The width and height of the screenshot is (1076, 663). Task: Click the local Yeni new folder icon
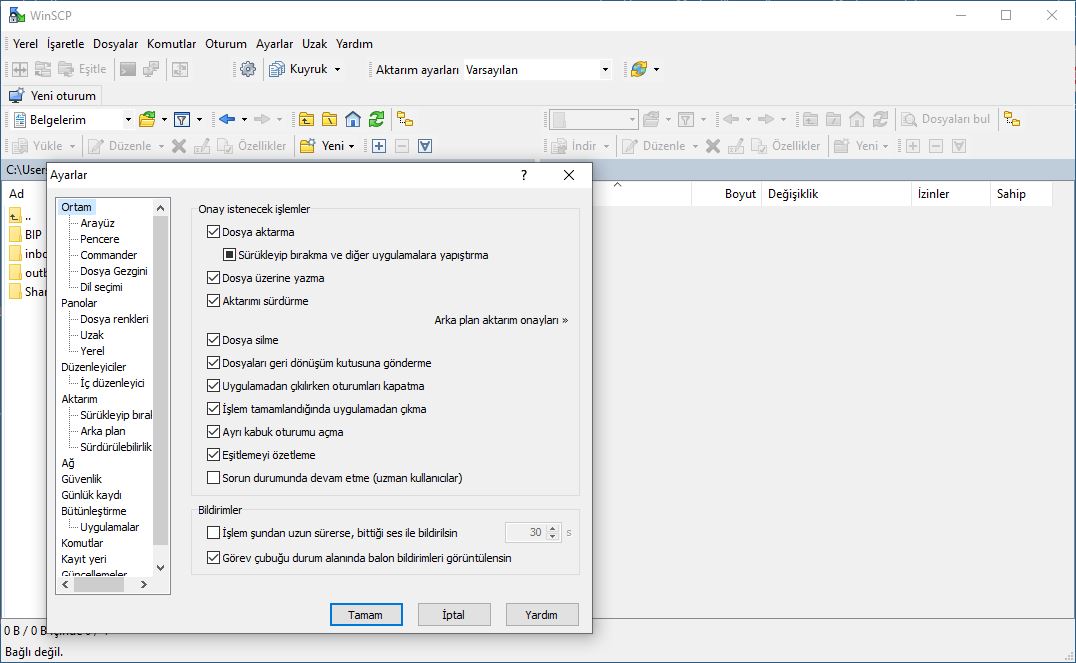tap(308, 146)
